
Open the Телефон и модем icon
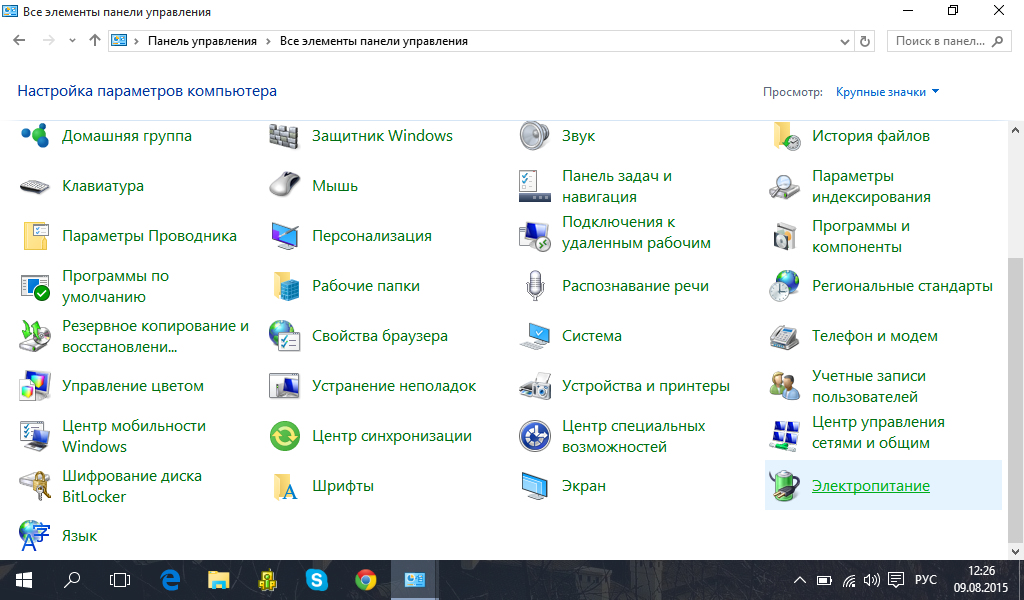point(784,336)
